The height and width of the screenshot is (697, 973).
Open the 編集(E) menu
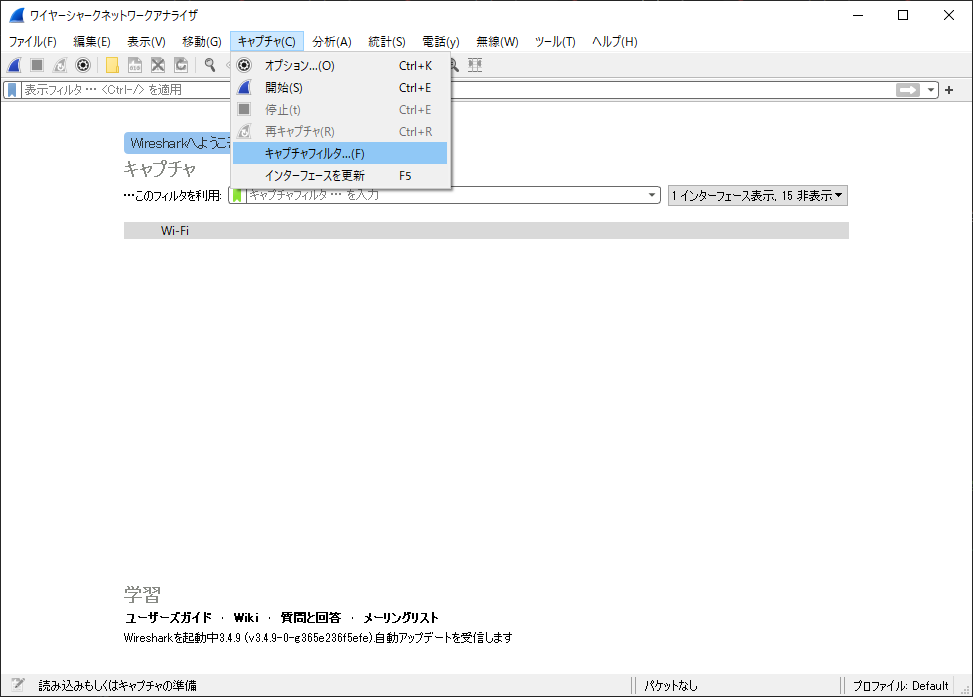(92, 42)
